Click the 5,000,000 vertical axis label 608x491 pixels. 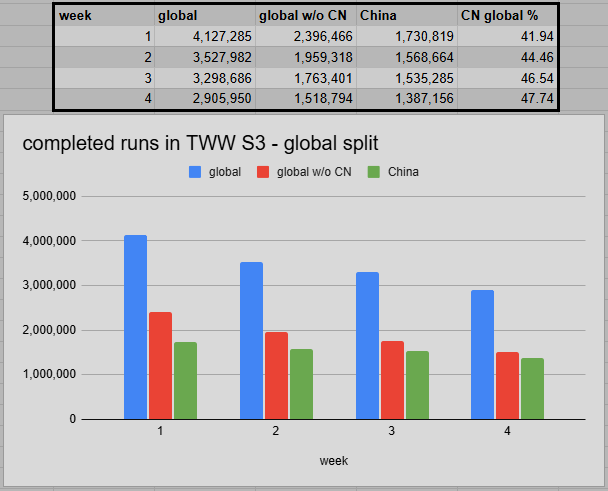pos(49,196)
